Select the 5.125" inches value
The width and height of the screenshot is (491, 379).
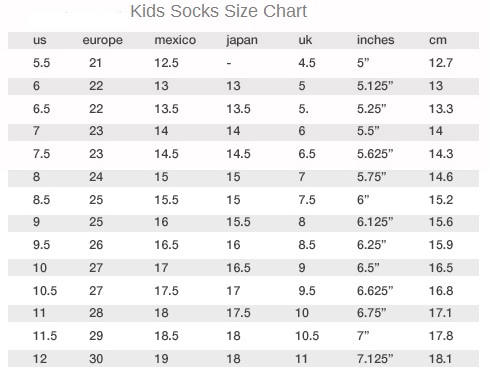tap(375, 86)
